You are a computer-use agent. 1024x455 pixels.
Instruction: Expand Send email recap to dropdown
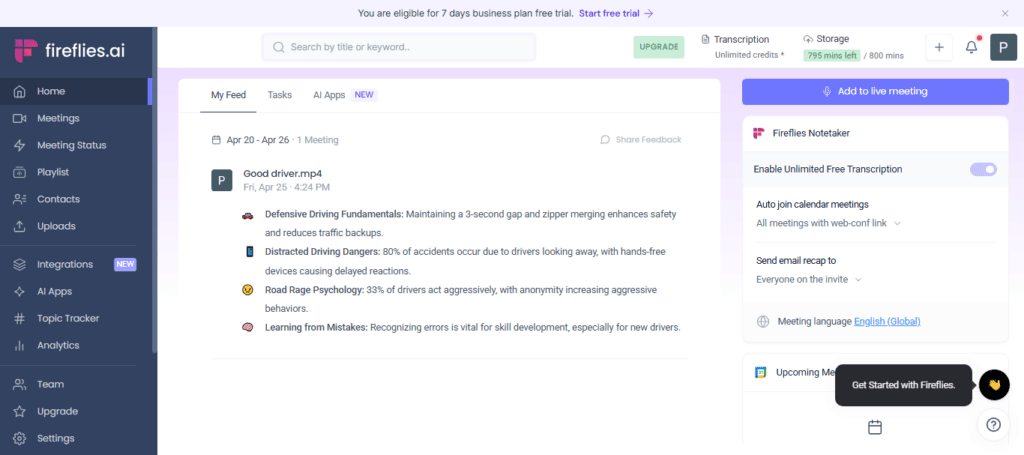pyautogui.click(x=809, y=279)
